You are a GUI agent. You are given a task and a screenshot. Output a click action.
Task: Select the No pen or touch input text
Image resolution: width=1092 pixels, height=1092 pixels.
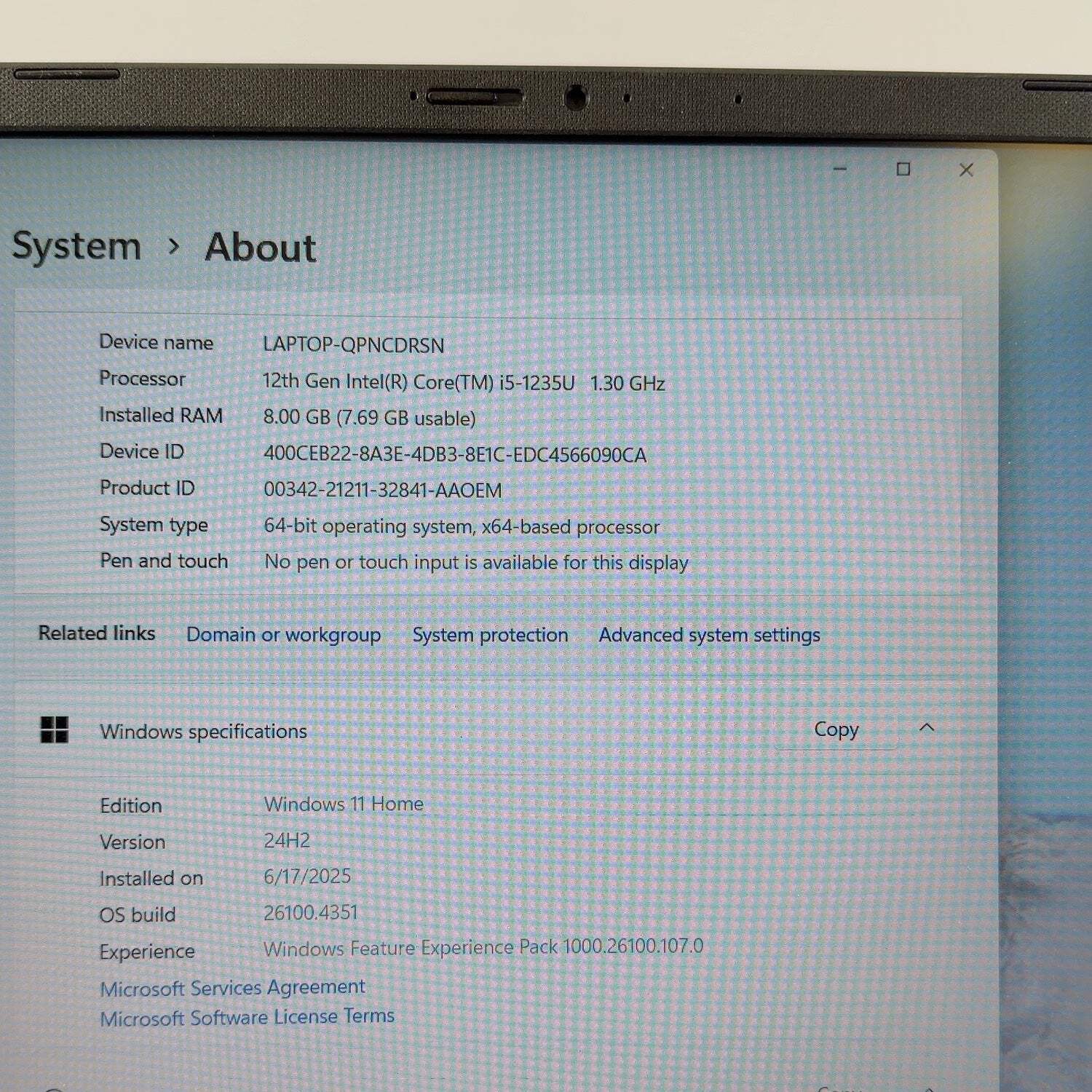pos(476,562)
